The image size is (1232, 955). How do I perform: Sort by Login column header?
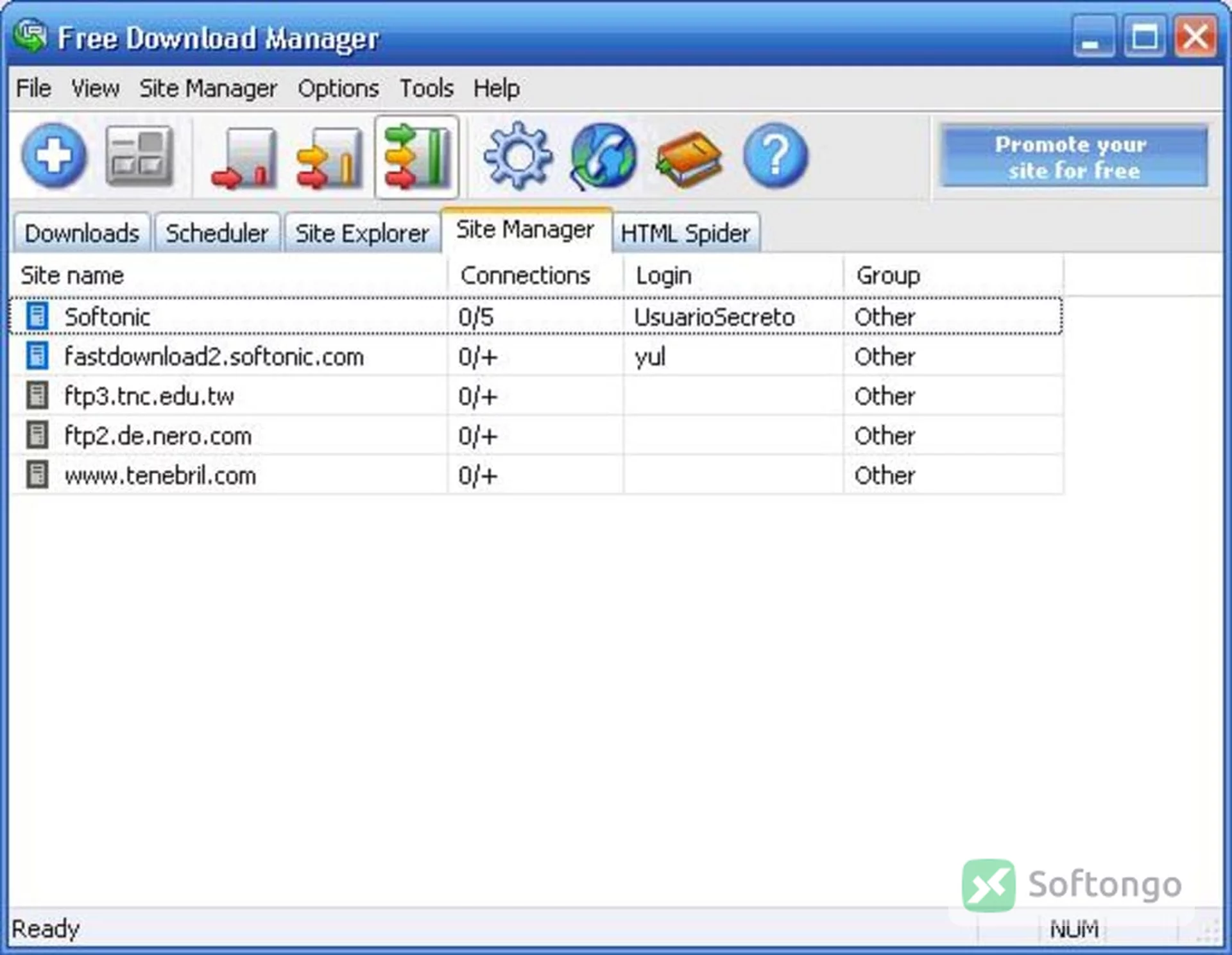coord(733,275)
